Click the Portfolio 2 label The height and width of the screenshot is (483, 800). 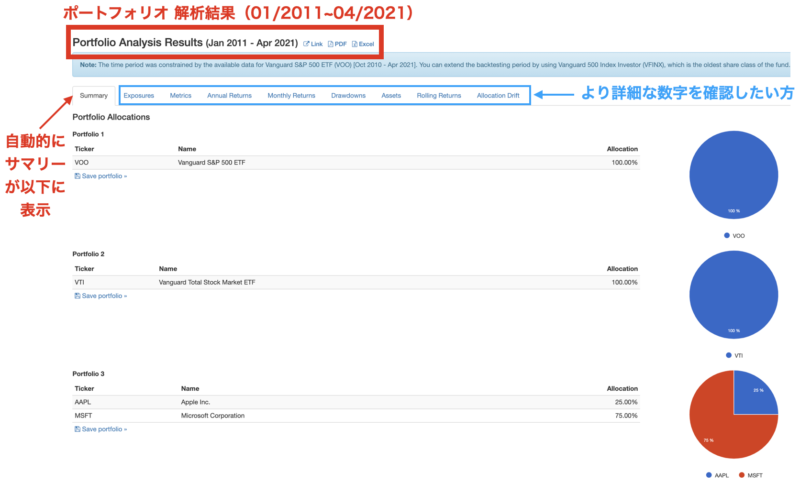pos(88,254)
